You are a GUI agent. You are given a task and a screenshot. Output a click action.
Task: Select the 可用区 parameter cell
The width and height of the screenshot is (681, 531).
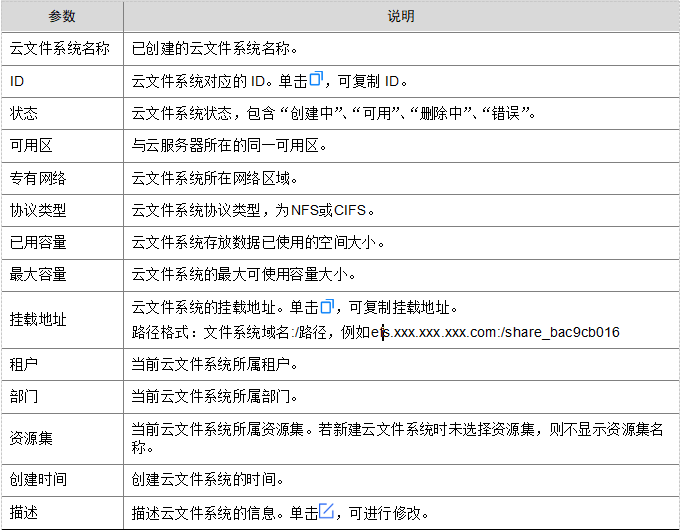click(63, 146)
